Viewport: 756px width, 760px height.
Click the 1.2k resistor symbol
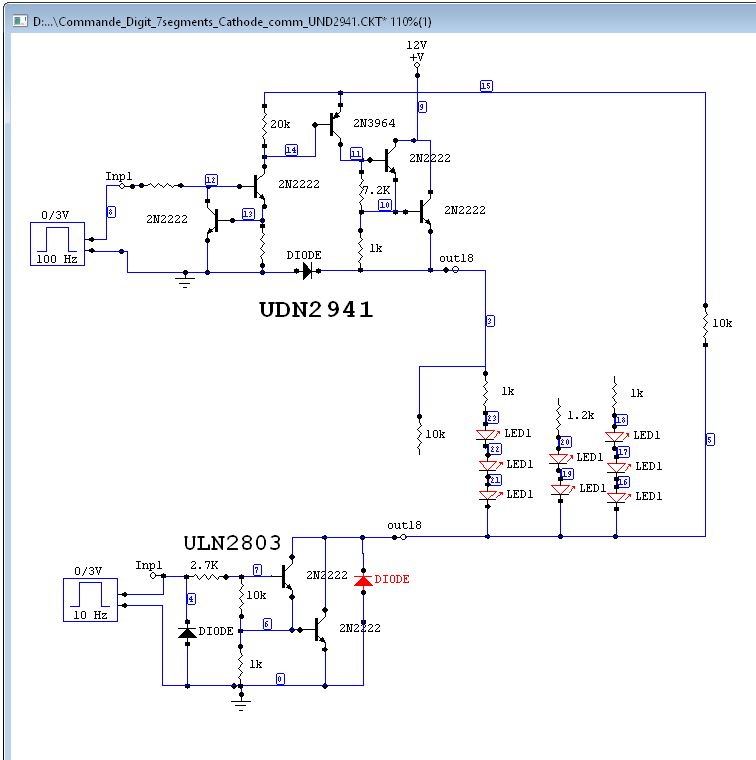[x=559, y=417]
